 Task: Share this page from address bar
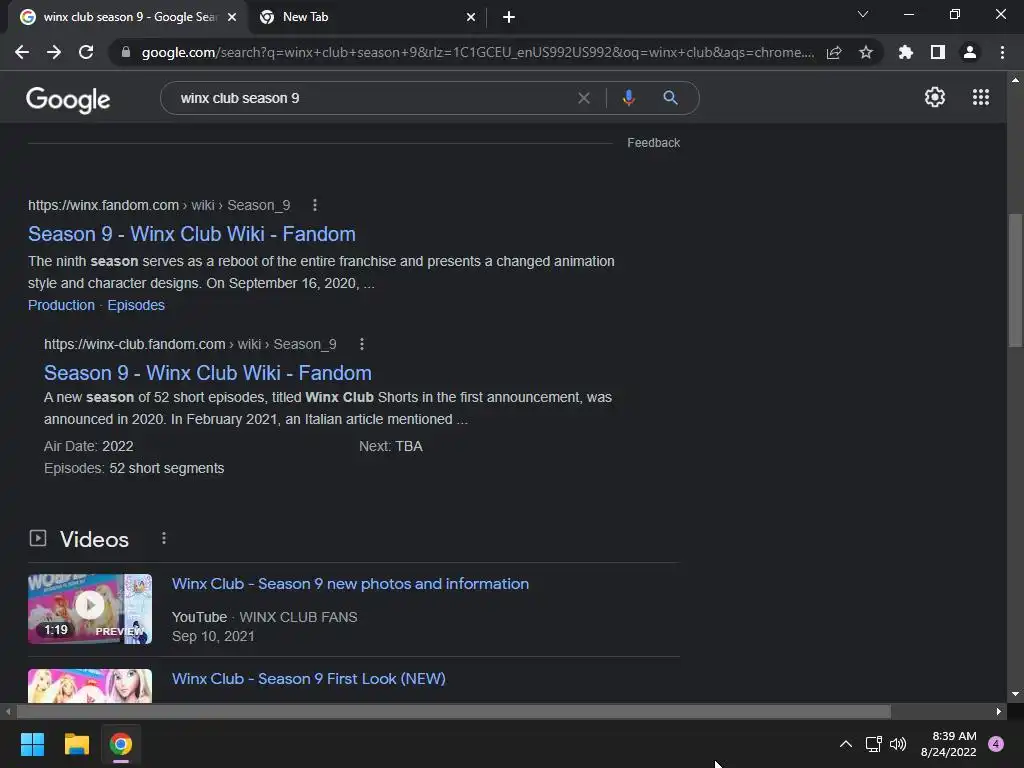click(x=834, y=52)
